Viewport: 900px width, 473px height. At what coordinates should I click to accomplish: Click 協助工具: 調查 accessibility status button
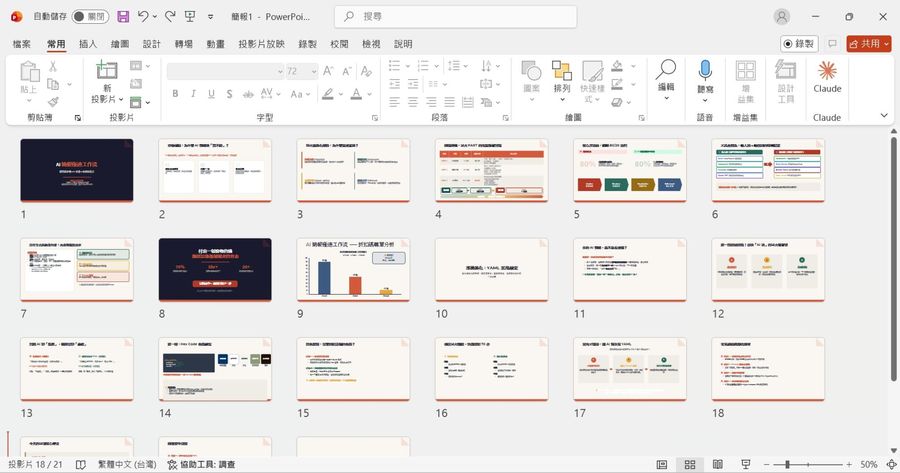tap(200, 465)
